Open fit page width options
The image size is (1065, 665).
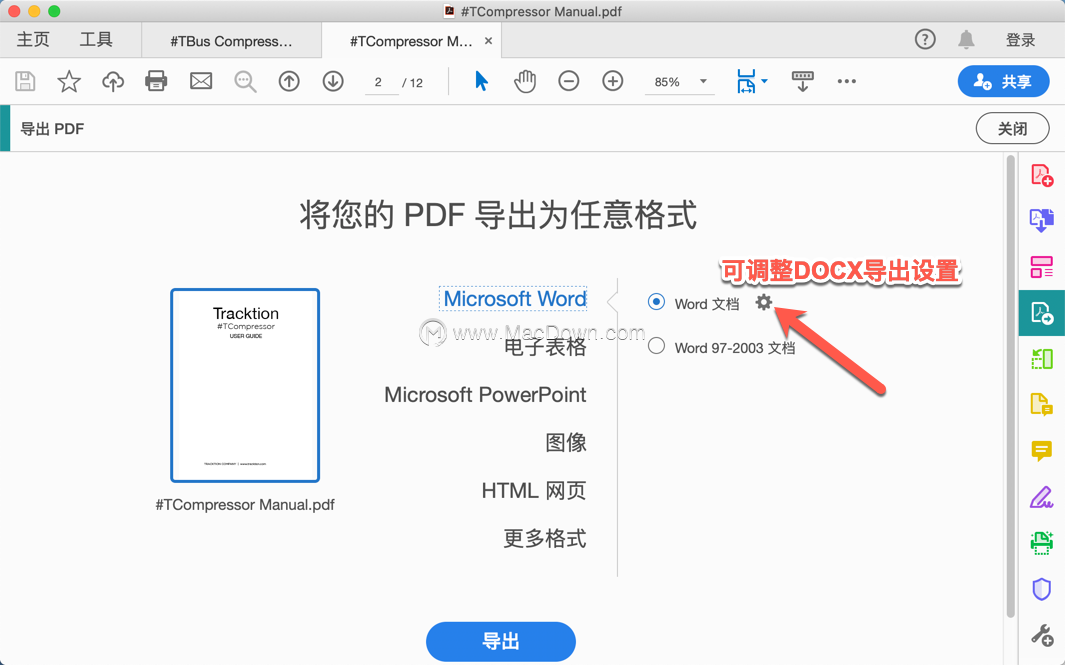click(752, 82)
